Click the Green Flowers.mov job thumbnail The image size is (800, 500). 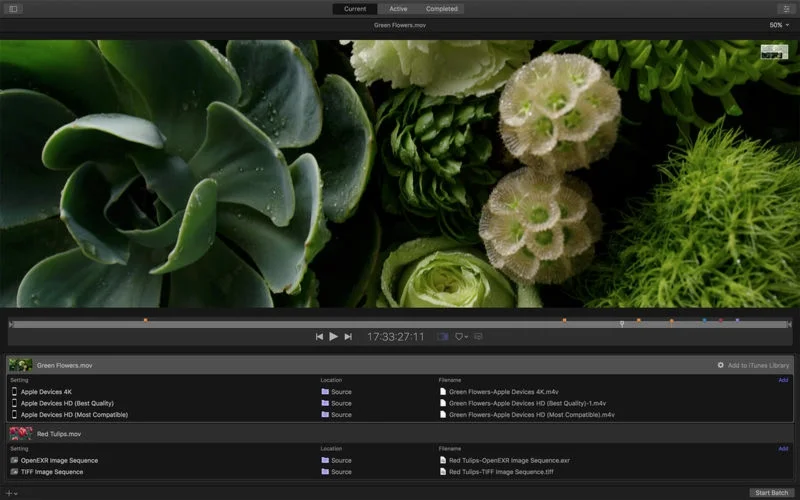point(21,365)
